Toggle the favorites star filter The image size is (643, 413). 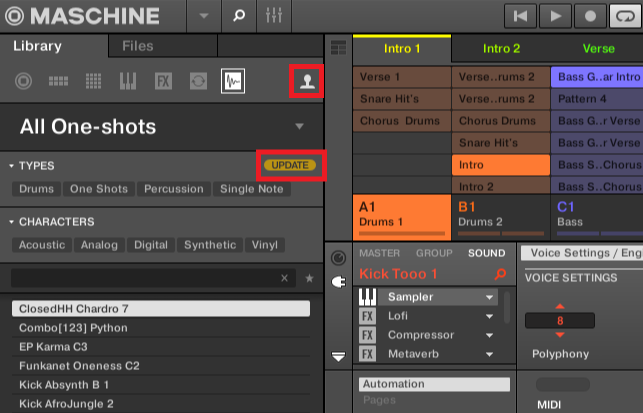point(309,278)
